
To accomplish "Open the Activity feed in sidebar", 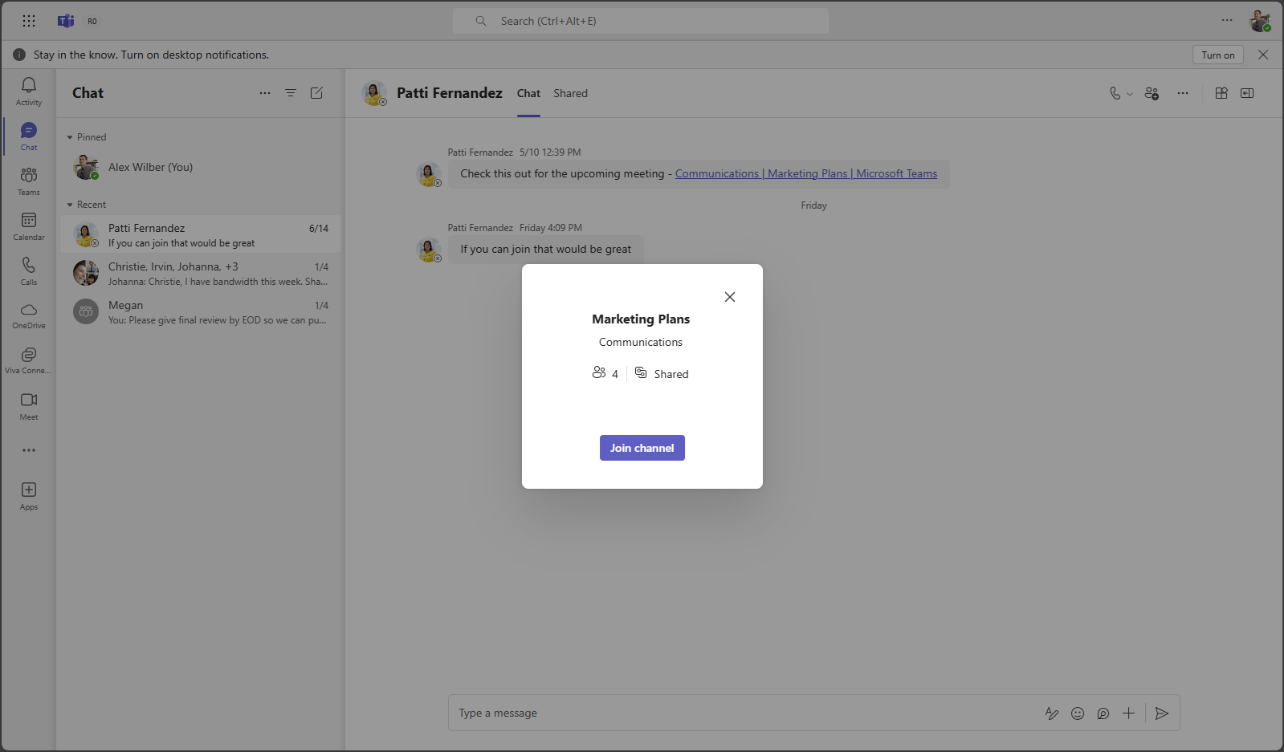I will coord(28,90).
